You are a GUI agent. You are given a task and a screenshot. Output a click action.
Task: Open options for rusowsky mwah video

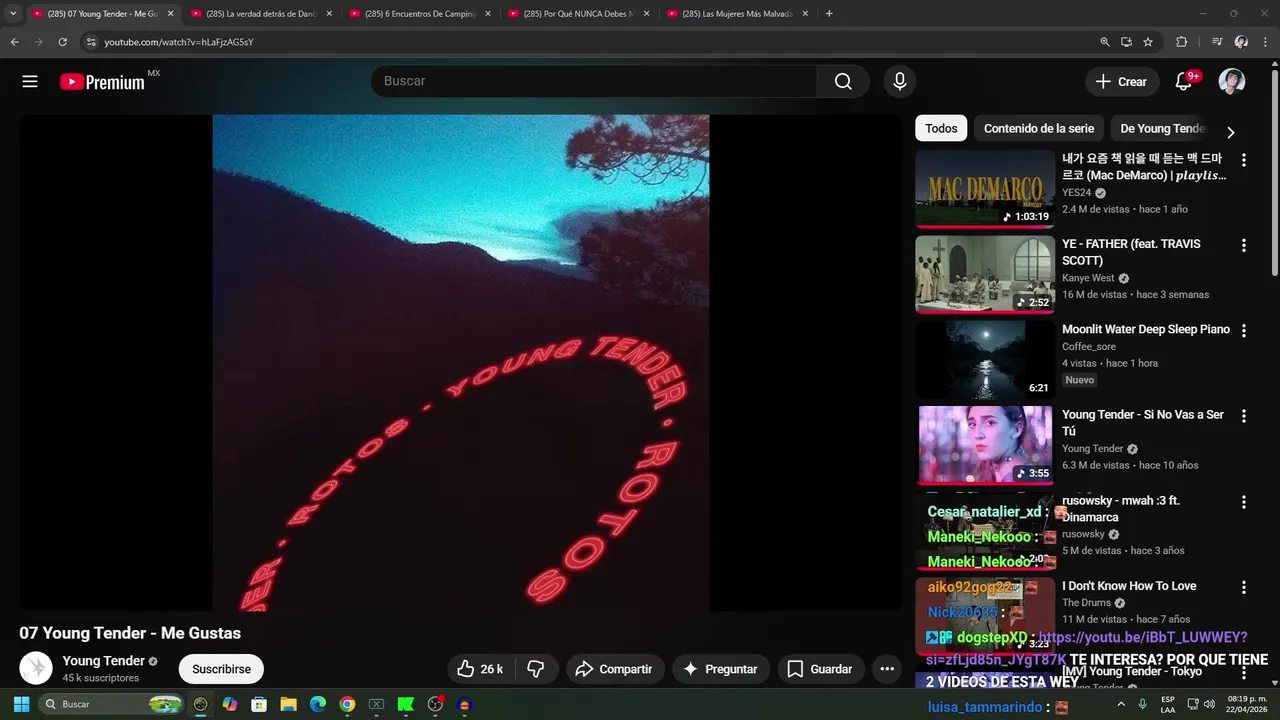pyautogui.click(x=1244, y=502)
